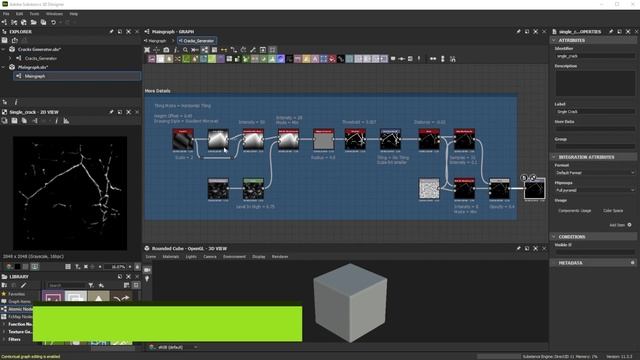Collapse the Cracks Generator.sbs package
Screen dimensions: 640x360
tap(4, 49)
